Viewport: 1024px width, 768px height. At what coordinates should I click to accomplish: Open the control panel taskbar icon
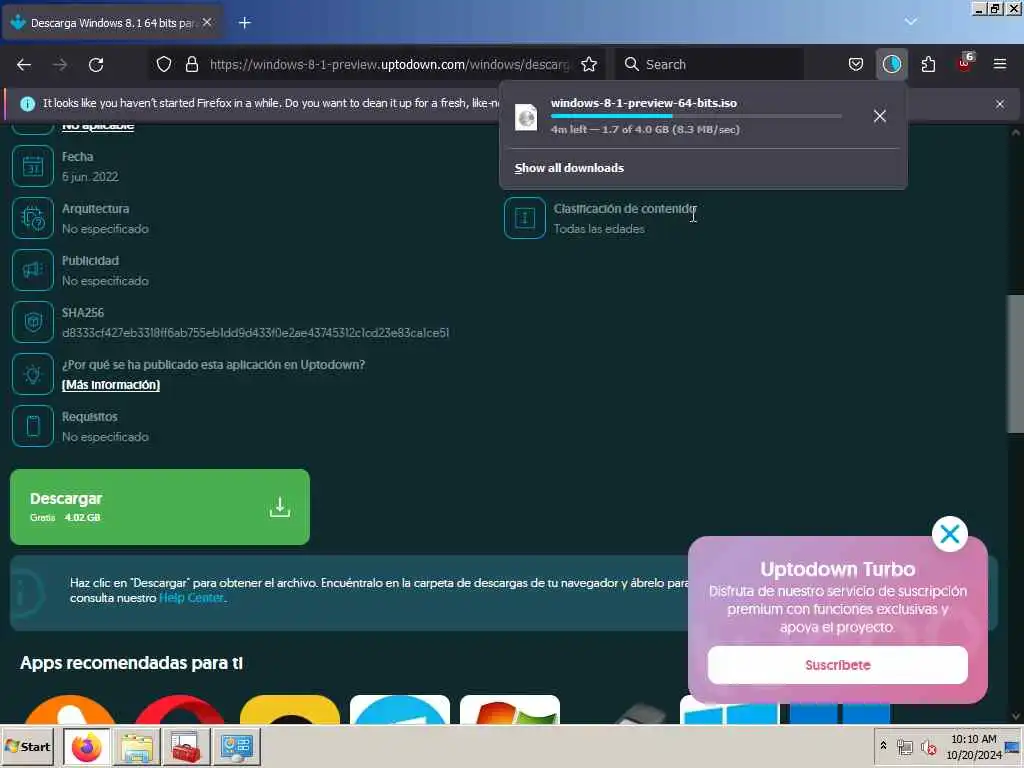(x=236, y=746)
